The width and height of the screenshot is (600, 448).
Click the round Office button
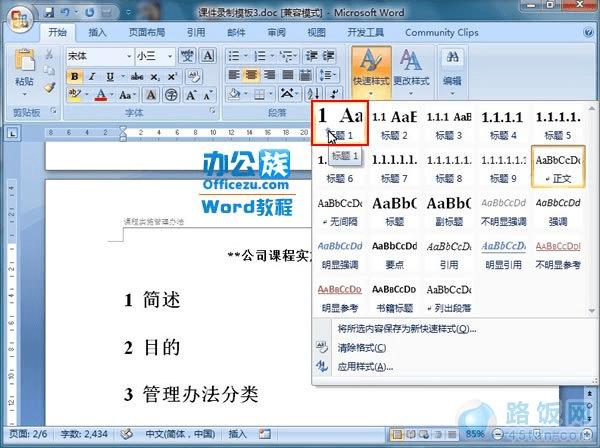pyautogui.click(x=19, y=18)
